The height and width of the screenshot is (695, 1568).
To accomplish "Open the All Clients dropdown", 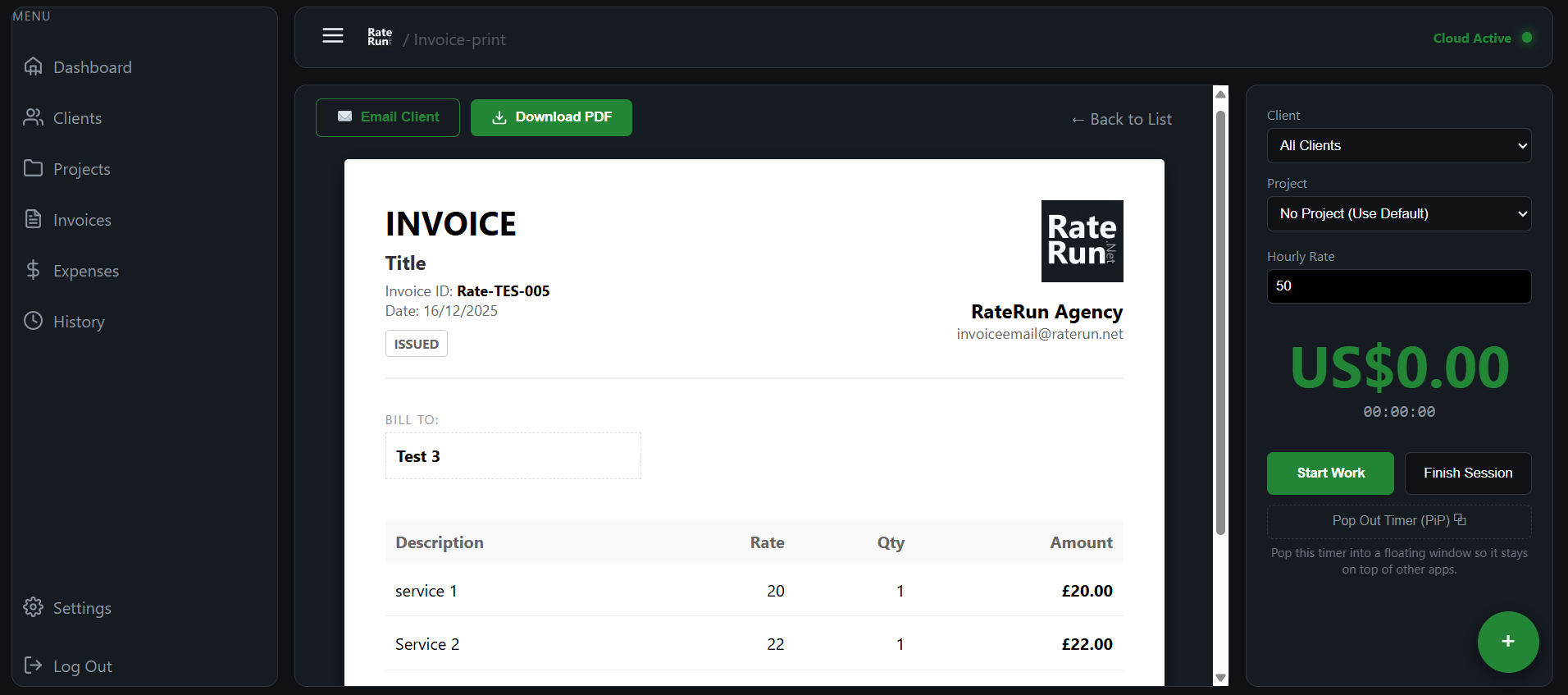I will 1398,146.
